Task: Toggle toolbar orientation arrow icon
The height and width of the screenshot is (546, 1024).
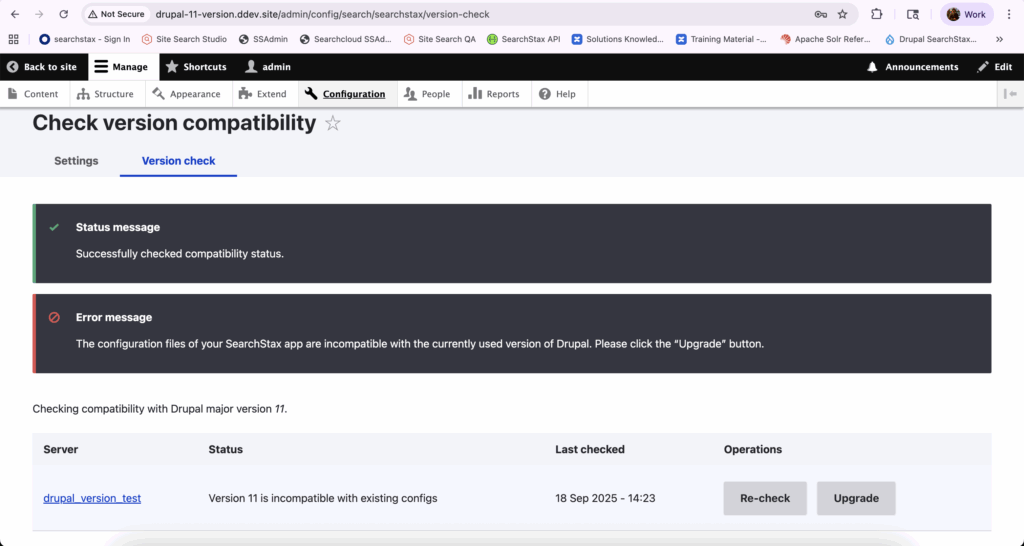Action: tap(1010, 94)
